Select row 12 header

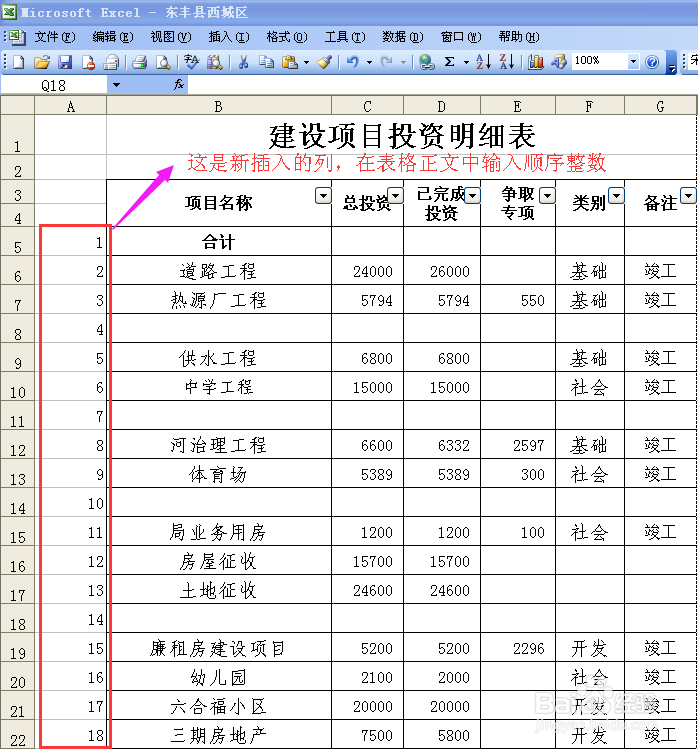(x=17, y=445)
